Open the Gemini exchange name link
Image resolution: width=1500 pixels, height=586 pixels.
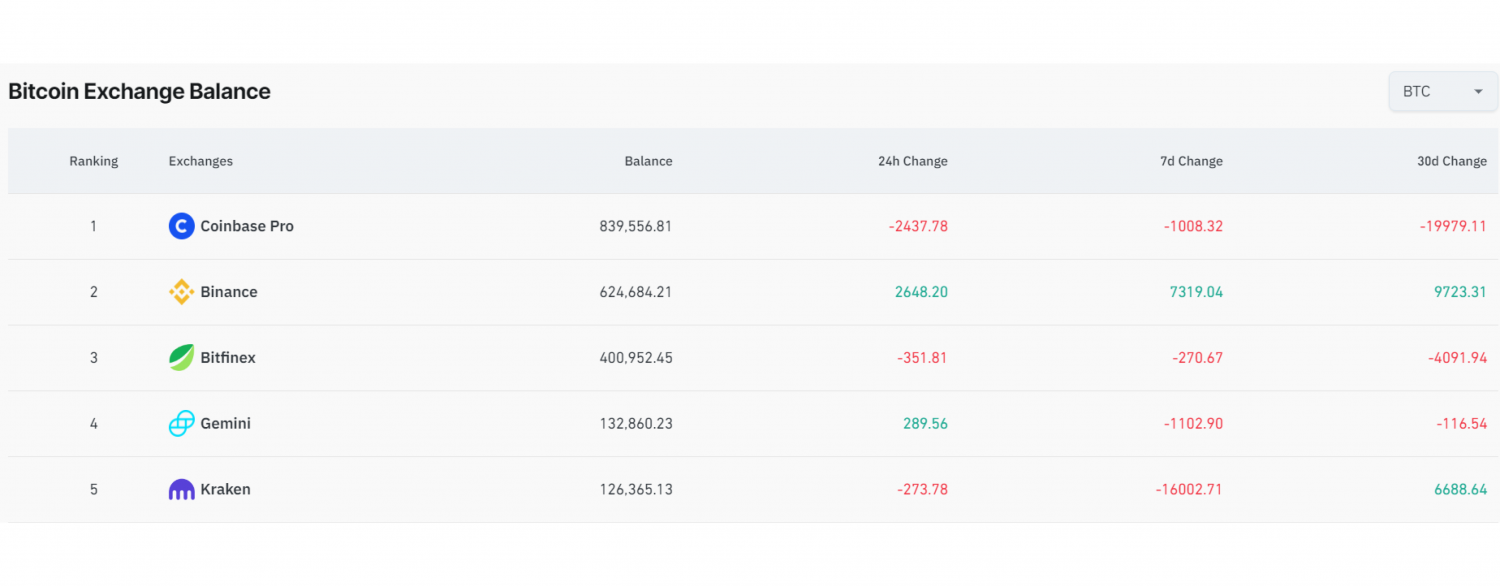pyautogui.click(x=226, y=424)
